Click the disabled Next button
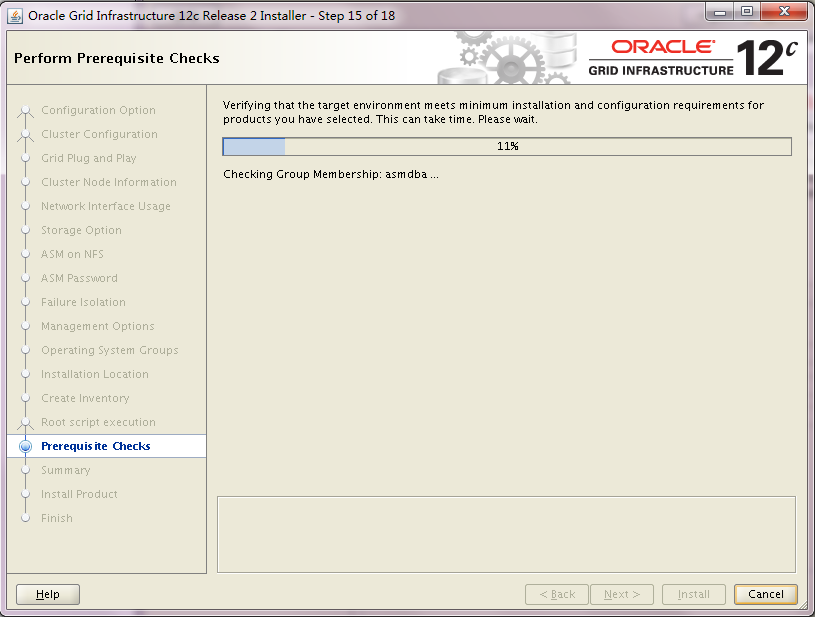The width and height of the screenshot is (815, 617). point(622,594)
